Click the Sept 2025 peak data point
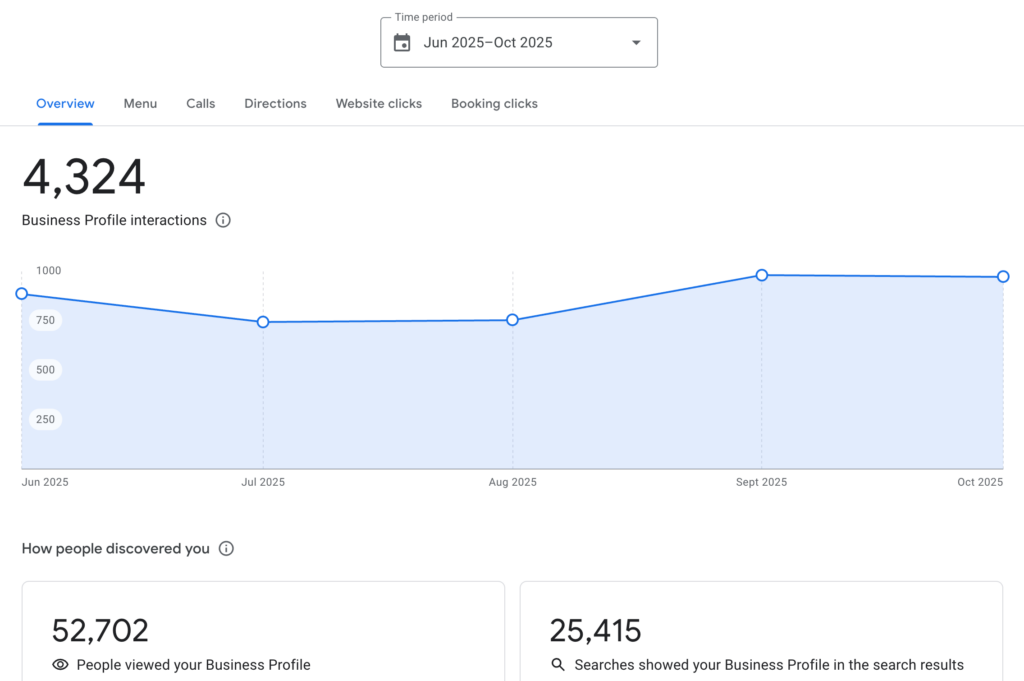1024x681 pixels. (x=761, y=274)
